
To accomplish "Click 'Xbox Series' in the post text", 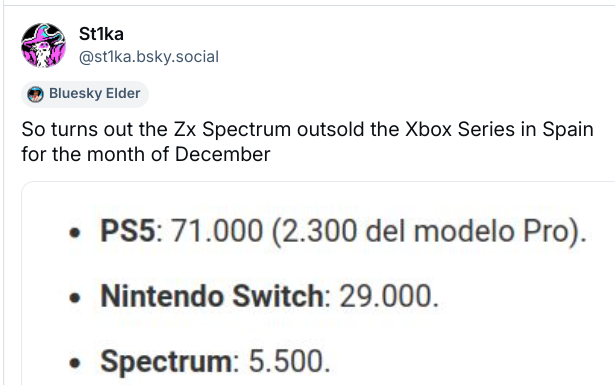I will [x=460, y=129].
